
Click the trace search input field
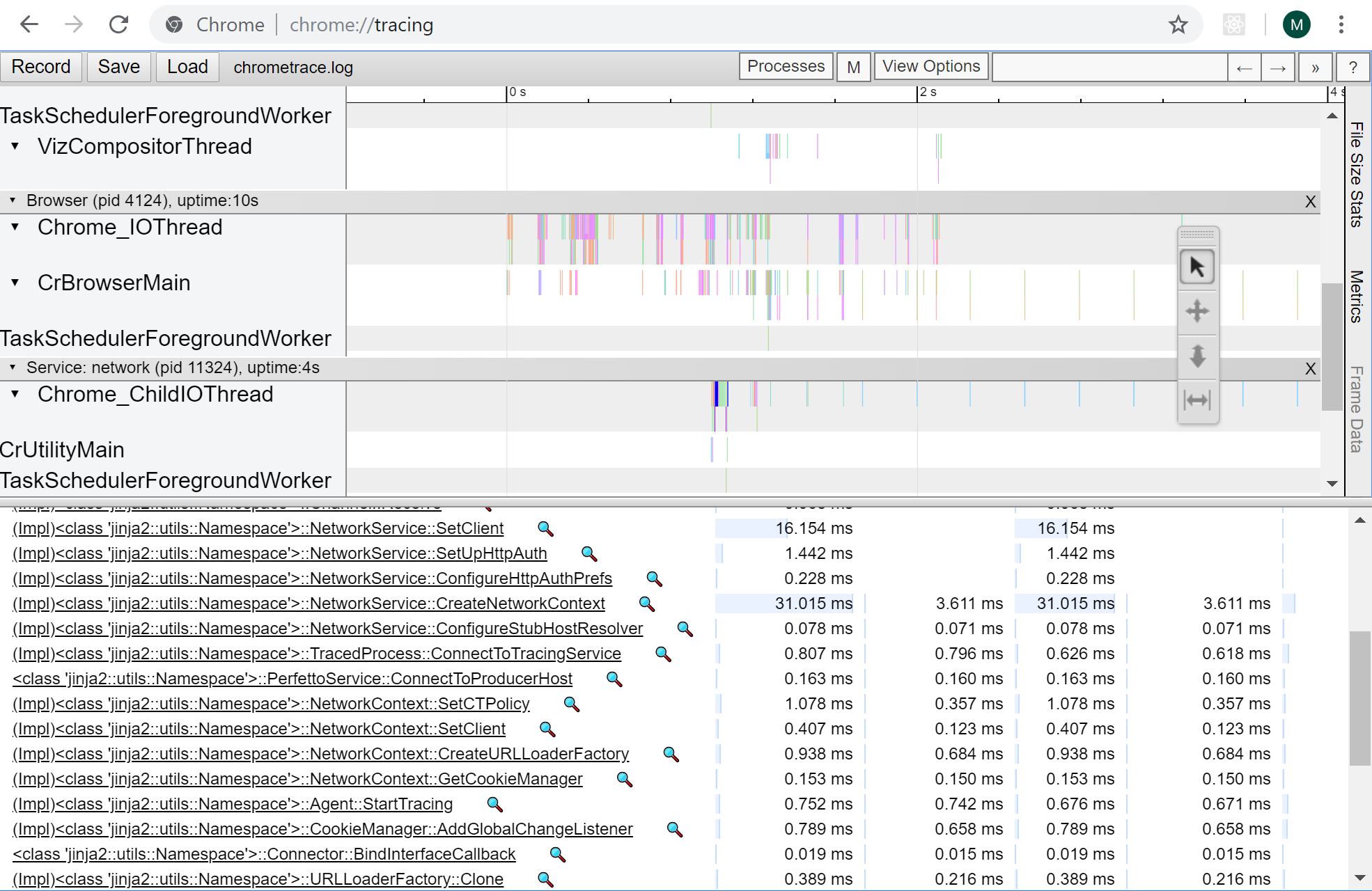(1109, 68)
